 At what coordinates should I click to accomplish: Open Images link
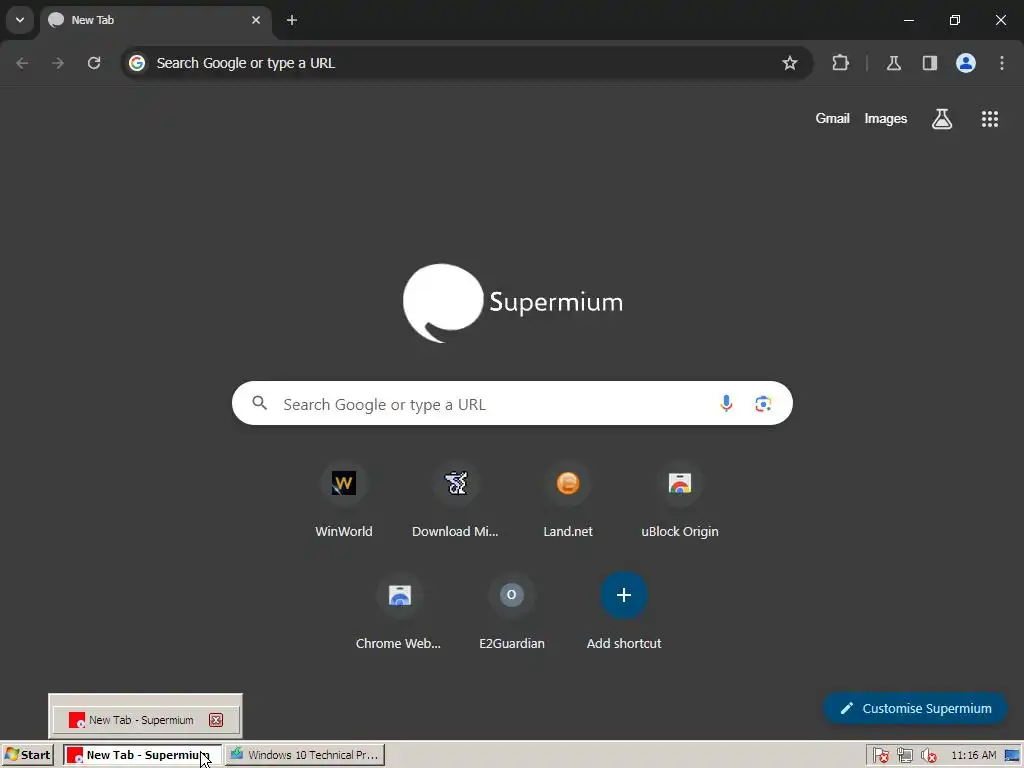(886, 118)
